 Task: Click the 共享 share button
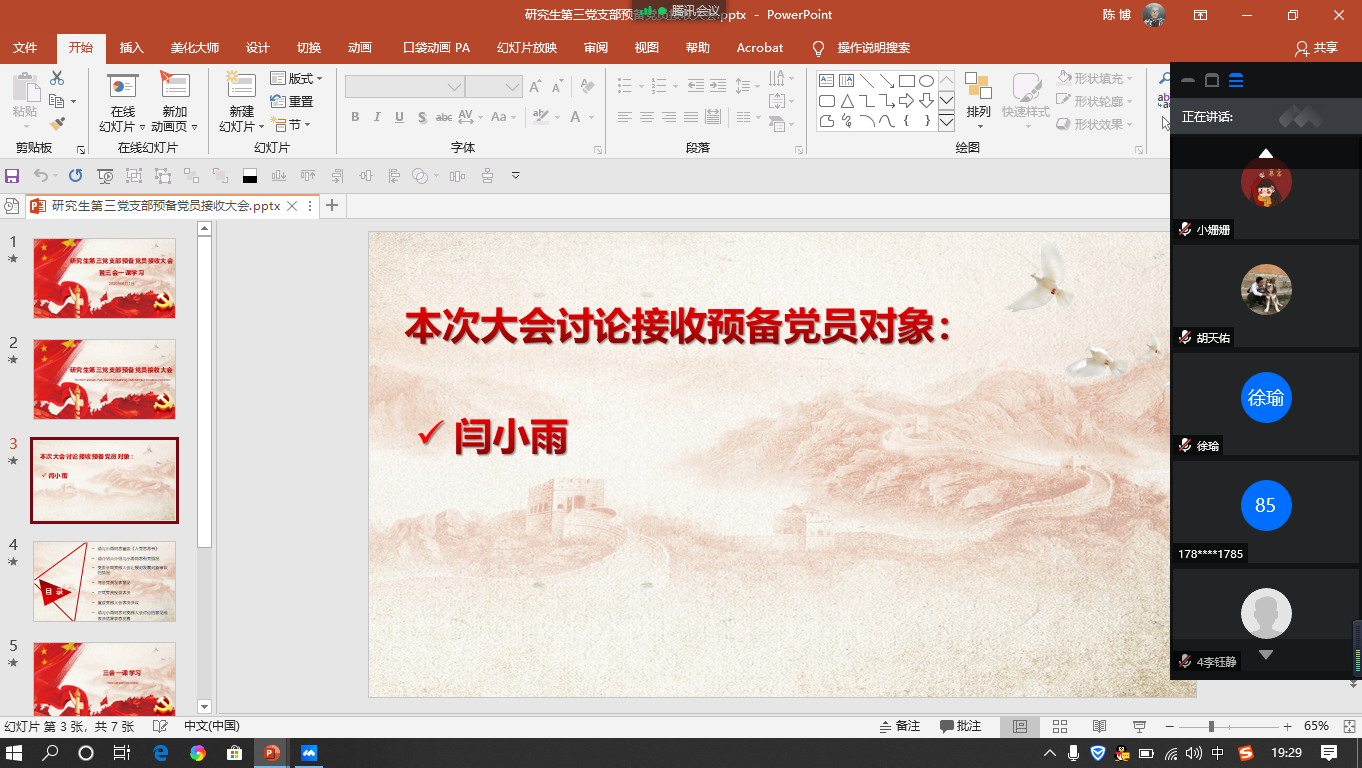(1316, 48)
